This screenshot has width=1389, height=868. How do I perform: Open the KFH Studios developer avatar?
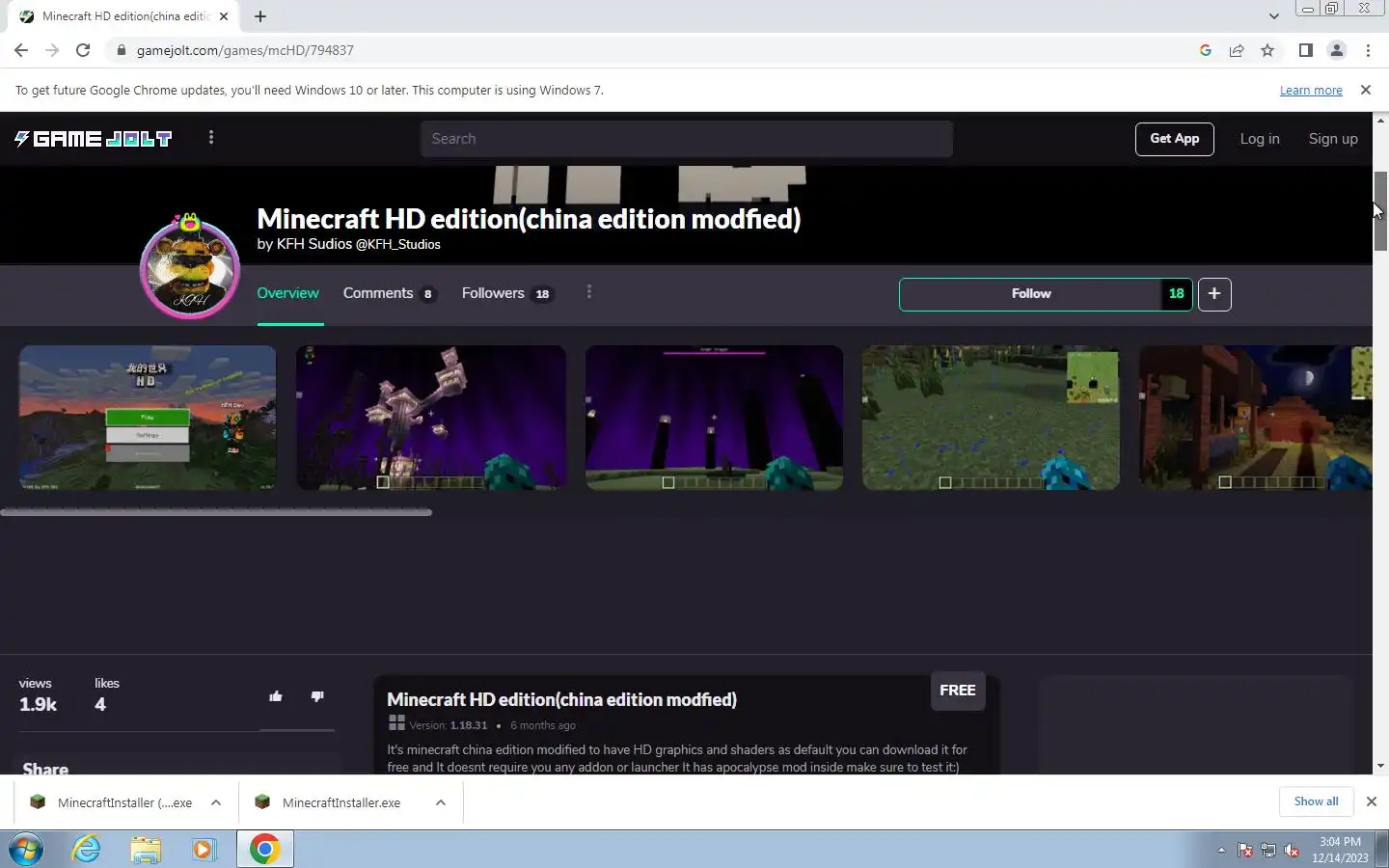click(189, 267)
